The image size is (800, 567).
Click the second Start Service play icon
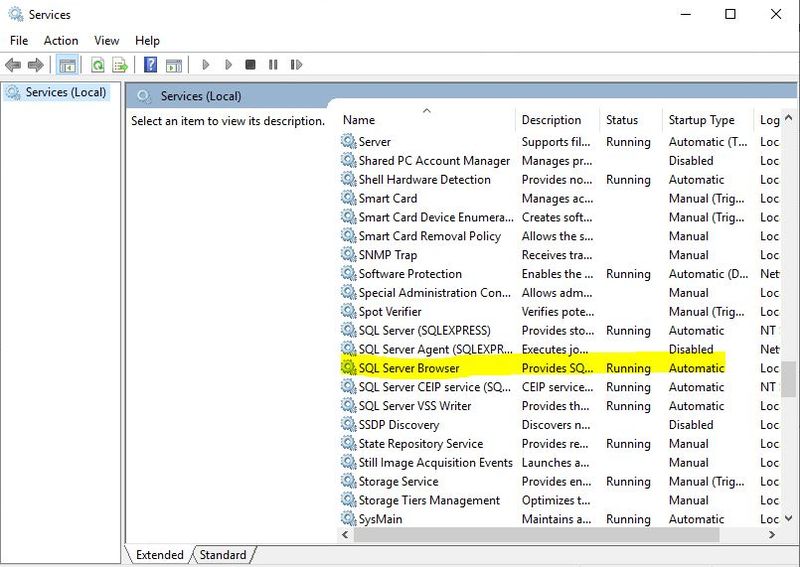pos(228,65)
